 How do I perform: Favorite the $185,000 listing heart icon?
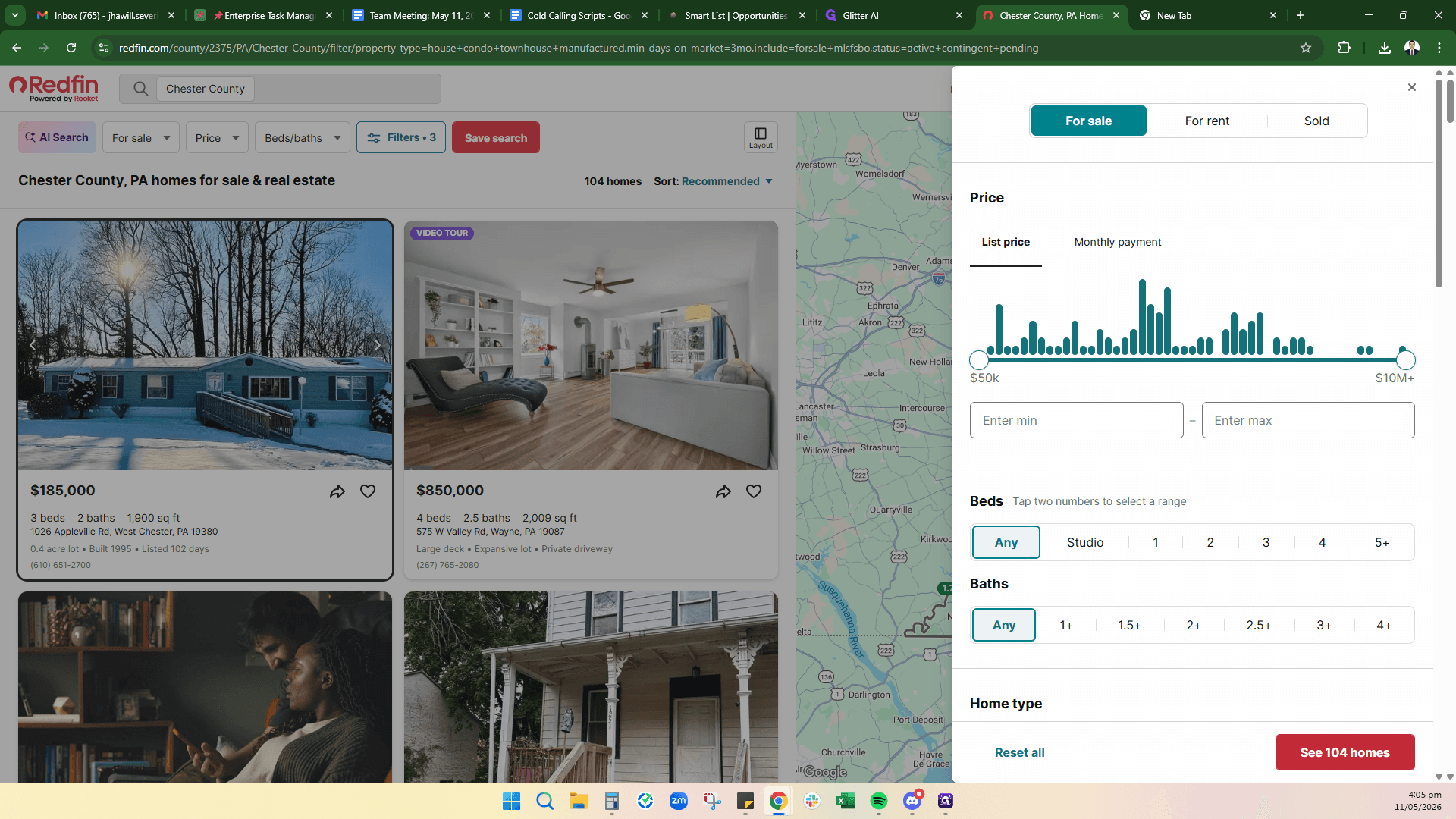(x=368, y=491)
